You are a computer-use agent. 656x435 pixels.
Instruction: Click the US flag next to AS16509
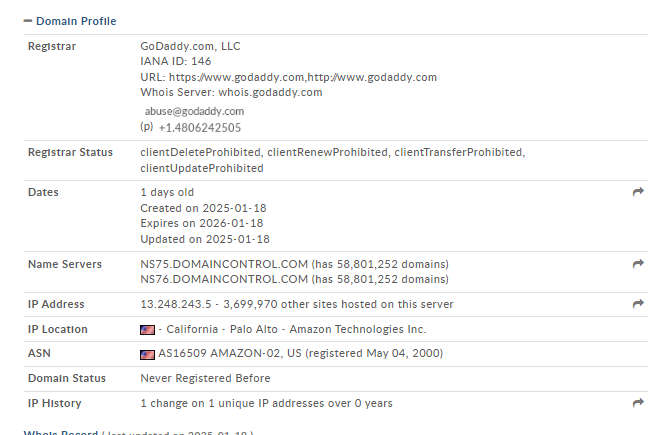[x=147, y=354]
